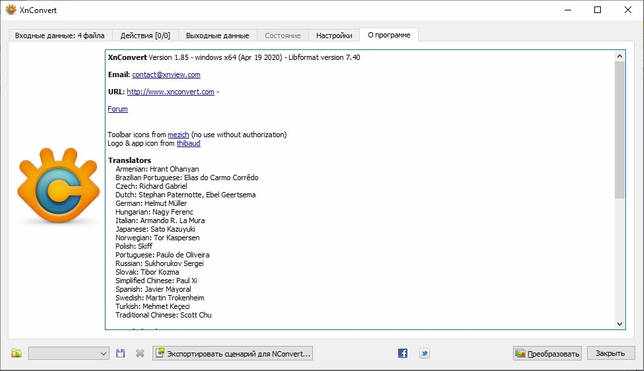Follow the thibaud logo link
This screenshot has height=371, width=644.
tap(189, 143)
